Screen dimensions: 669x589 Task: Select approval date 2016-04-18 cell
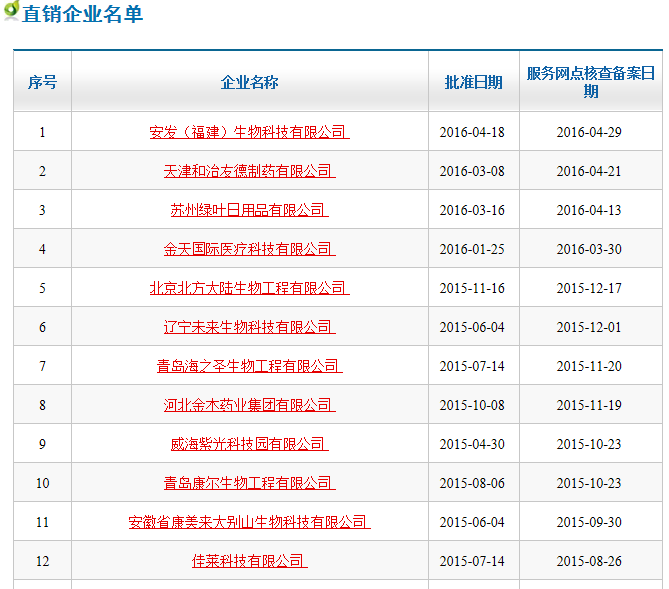point(472,132)
